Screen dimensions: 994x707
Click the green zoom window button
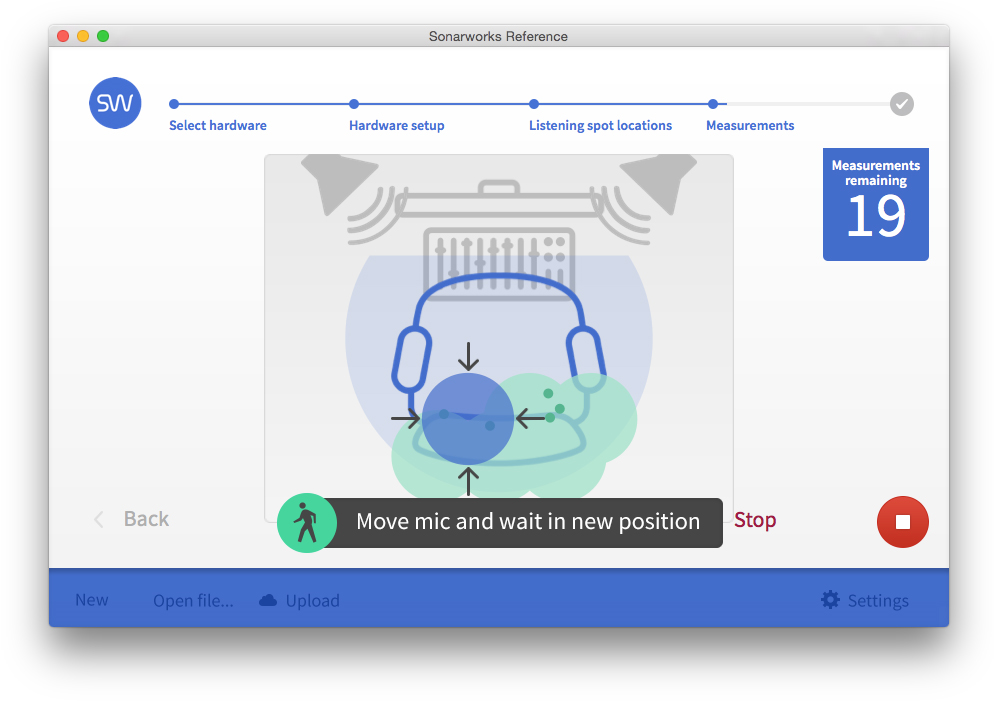tap(103, 36)
